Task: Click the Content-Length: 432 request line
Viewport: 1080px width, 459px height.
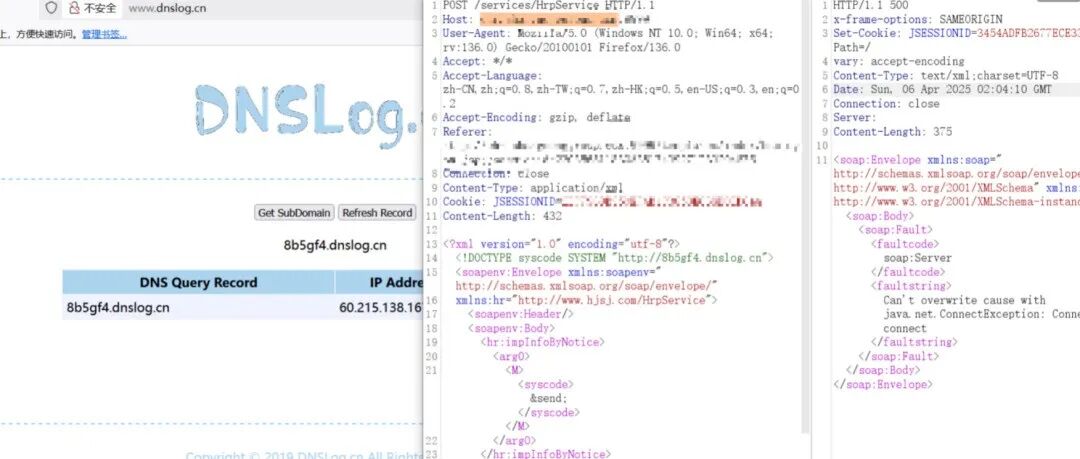Action: [x=502, y=216]
